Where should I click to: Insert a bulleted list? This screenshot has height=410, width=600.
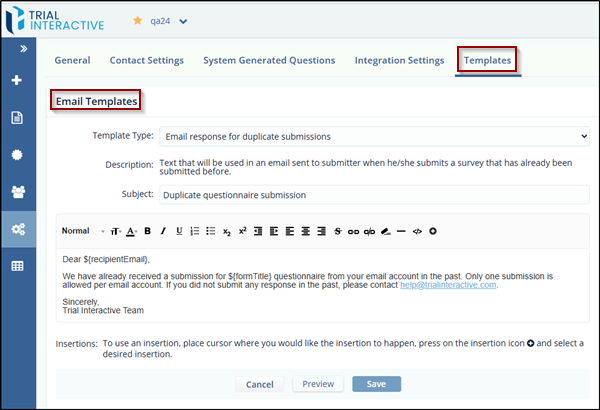[210, 231]
